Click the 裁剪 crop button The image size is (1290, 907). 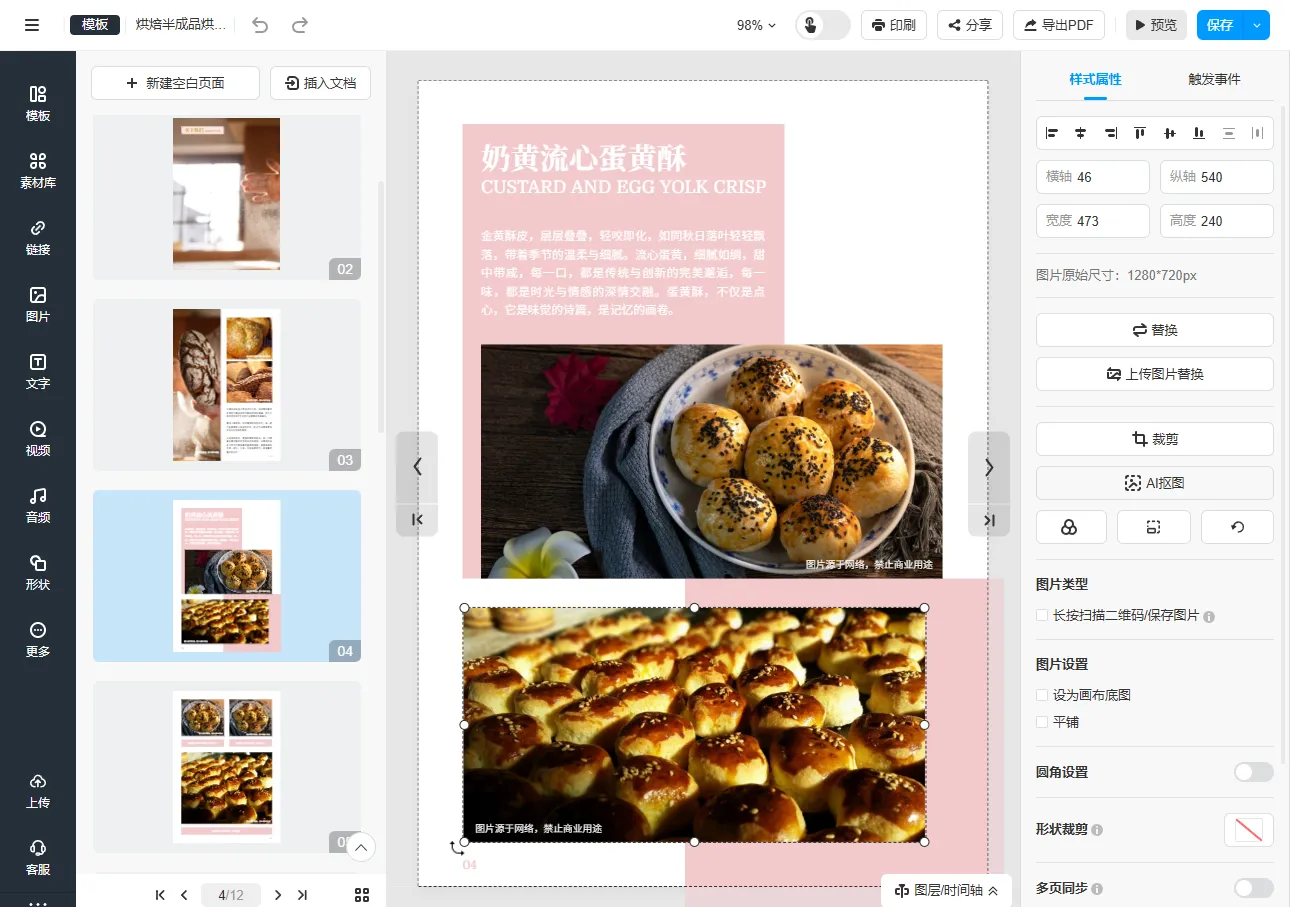pos(1155,439)
